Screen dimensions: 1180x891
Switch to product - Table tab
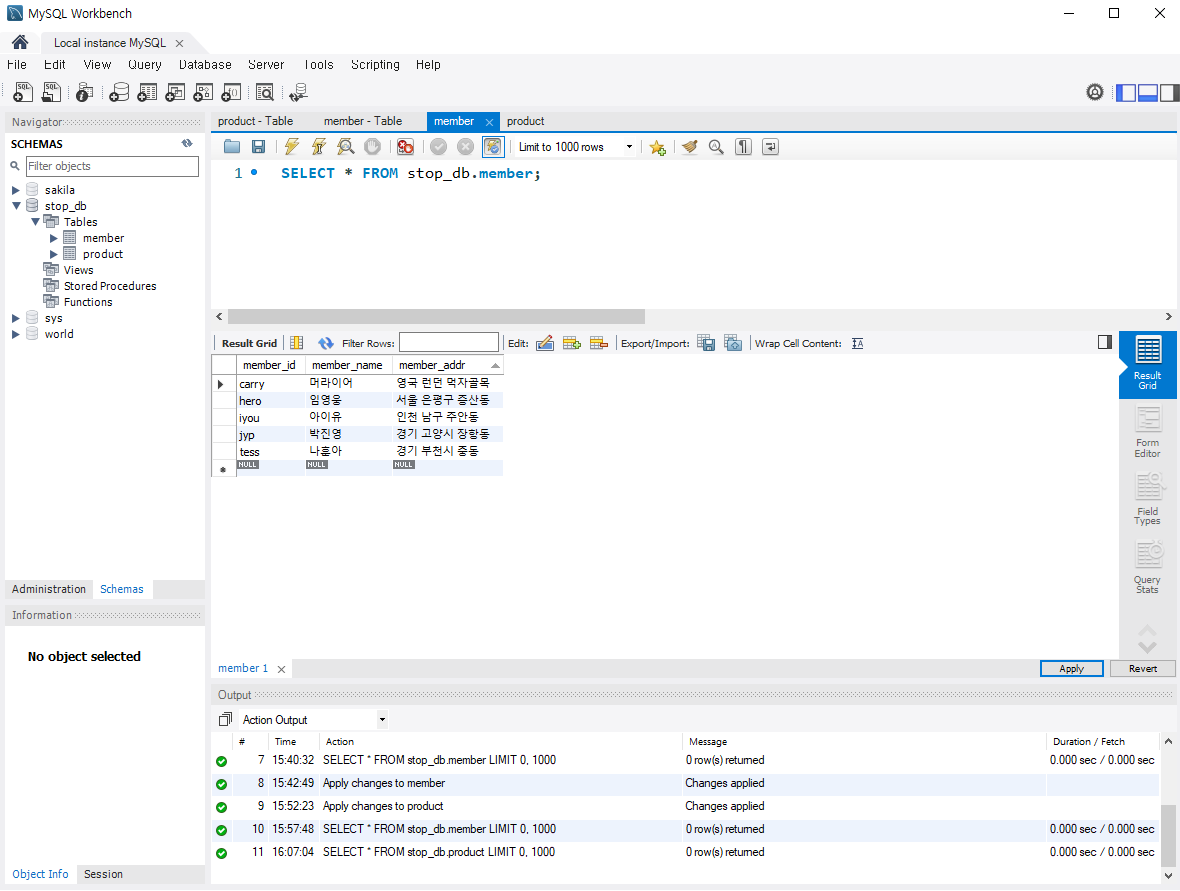256,121
